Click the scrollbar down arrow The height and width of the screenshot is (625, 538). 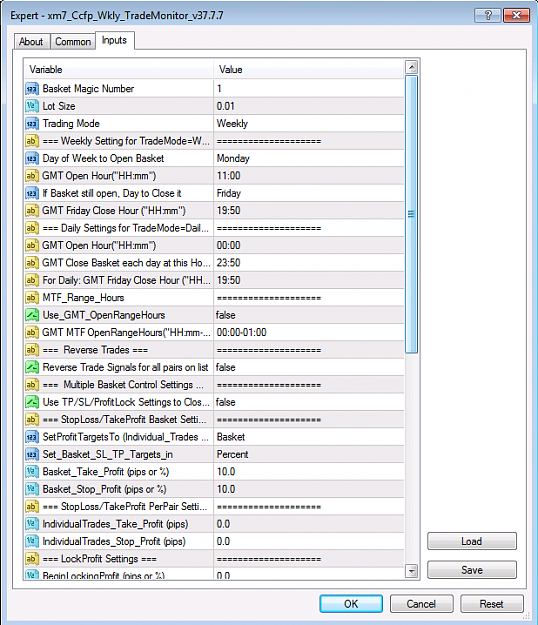(x=411, y=571)
